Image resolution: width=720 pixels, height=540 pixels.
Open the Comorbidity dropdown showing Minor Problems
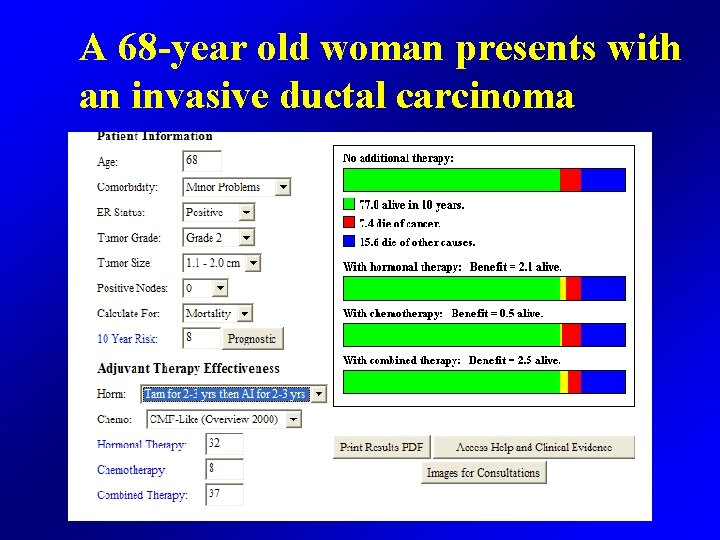coord(237,187)
